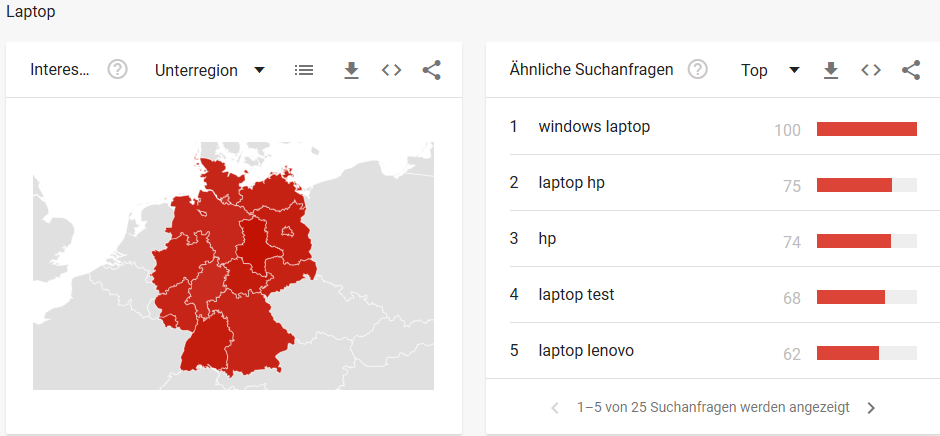Open the Top sorting dropdown
This screenshot has width=940, height=436.
click(770, 70)
